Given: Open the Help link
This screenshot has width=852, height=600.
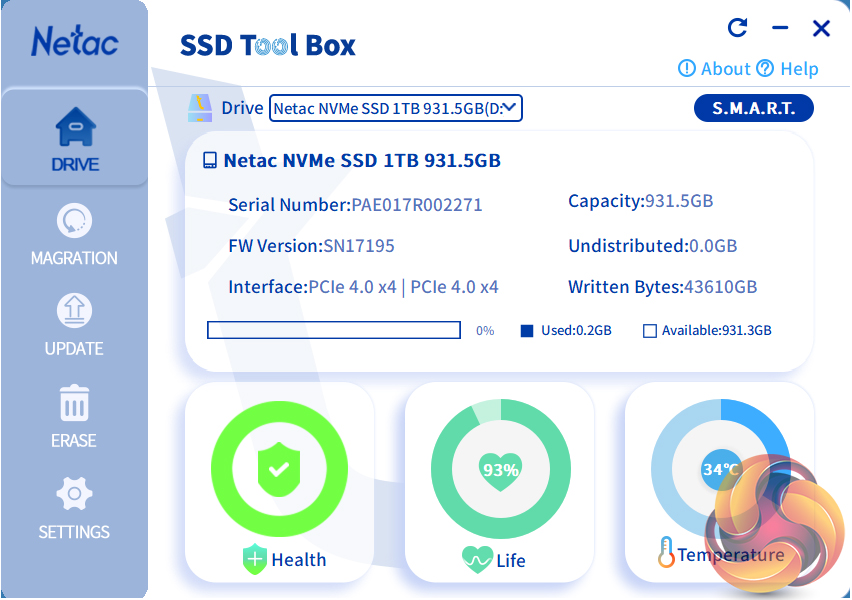Looking at the screenshot, I should click(x=788, y=68).
